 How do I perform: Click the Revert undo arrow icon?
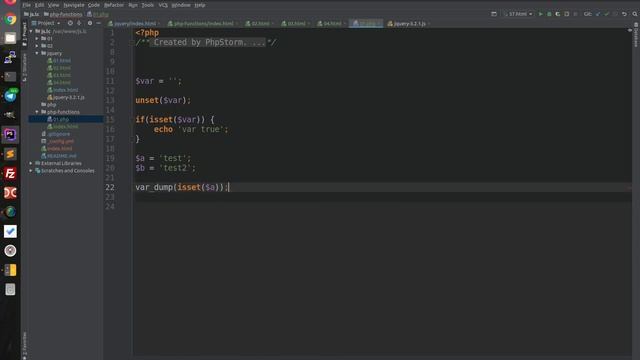(x=624, y=14)
